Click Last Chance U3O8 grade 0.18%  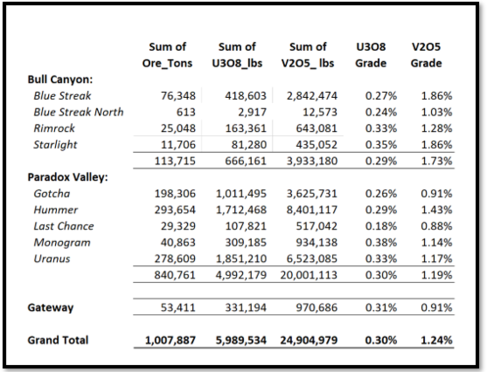click(381, 226)
